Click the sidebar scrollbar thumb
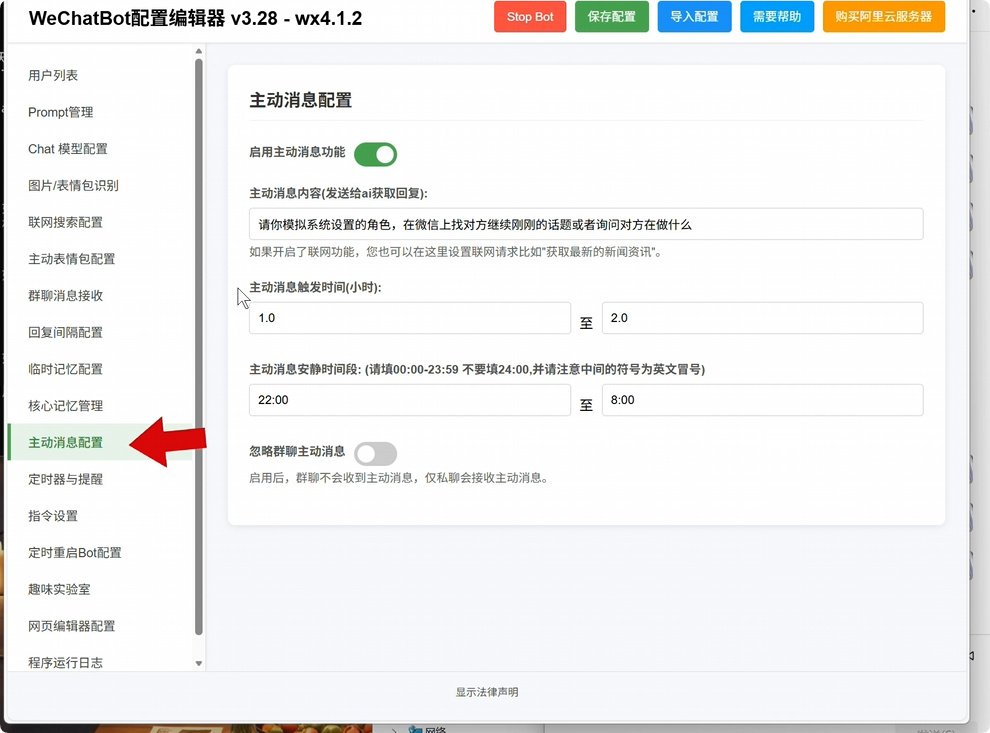Screen dimensions: 990x733 coord(199,346)
